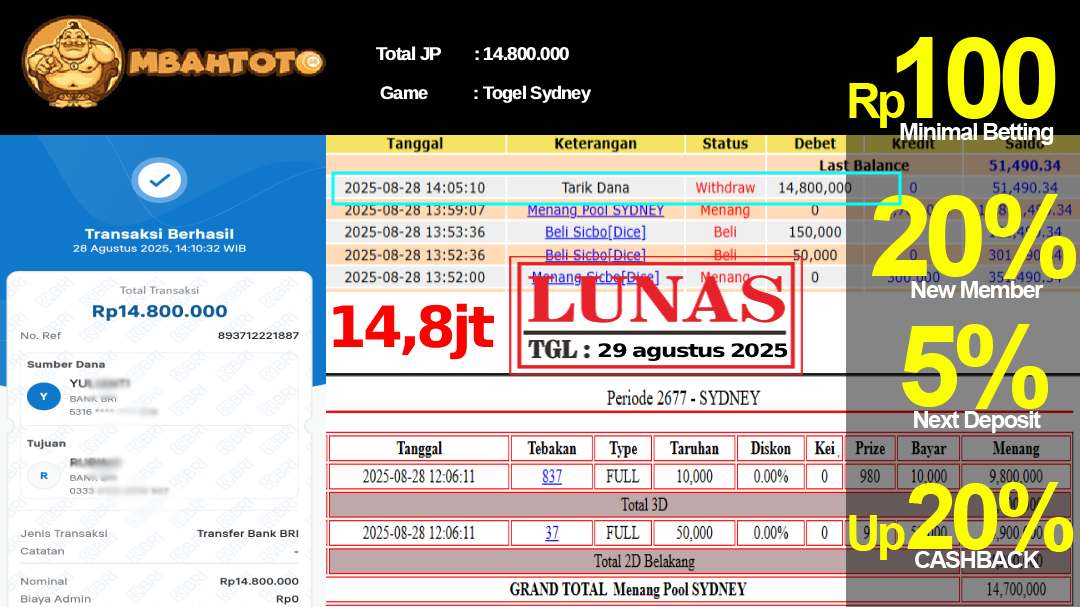Viewport: 1080px width, 607px height.
Task: Click the Status column header
Action: tap(725, 144)
